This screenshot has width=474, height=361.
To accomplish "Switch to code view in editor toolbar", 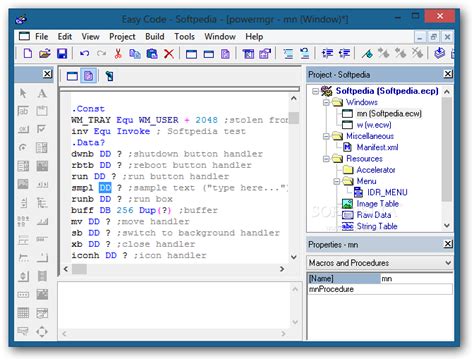I will click(89, 76).
